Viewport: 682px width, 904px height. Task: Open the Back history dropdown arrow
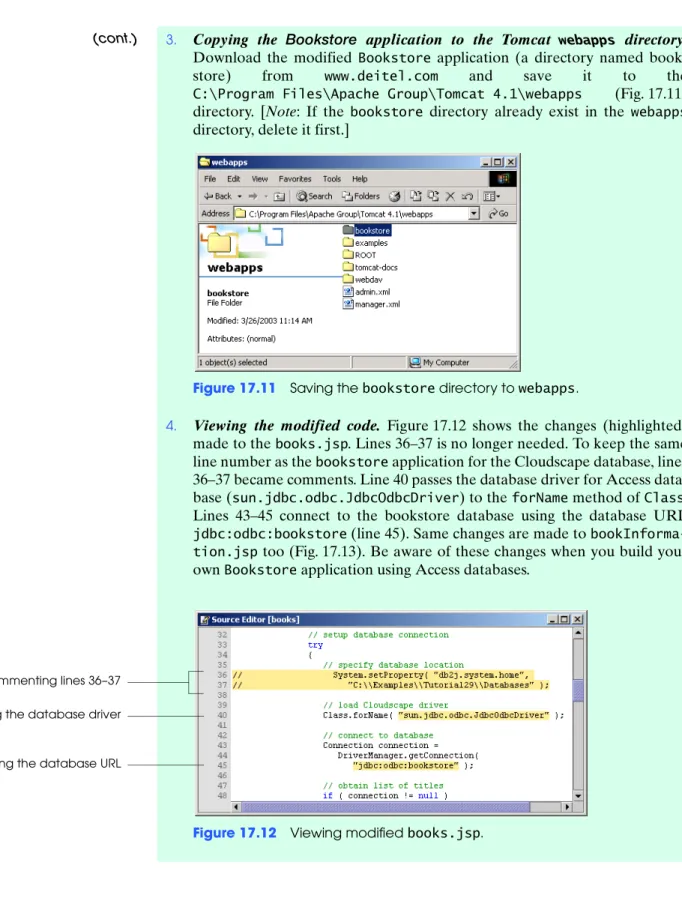click(239, 197)
